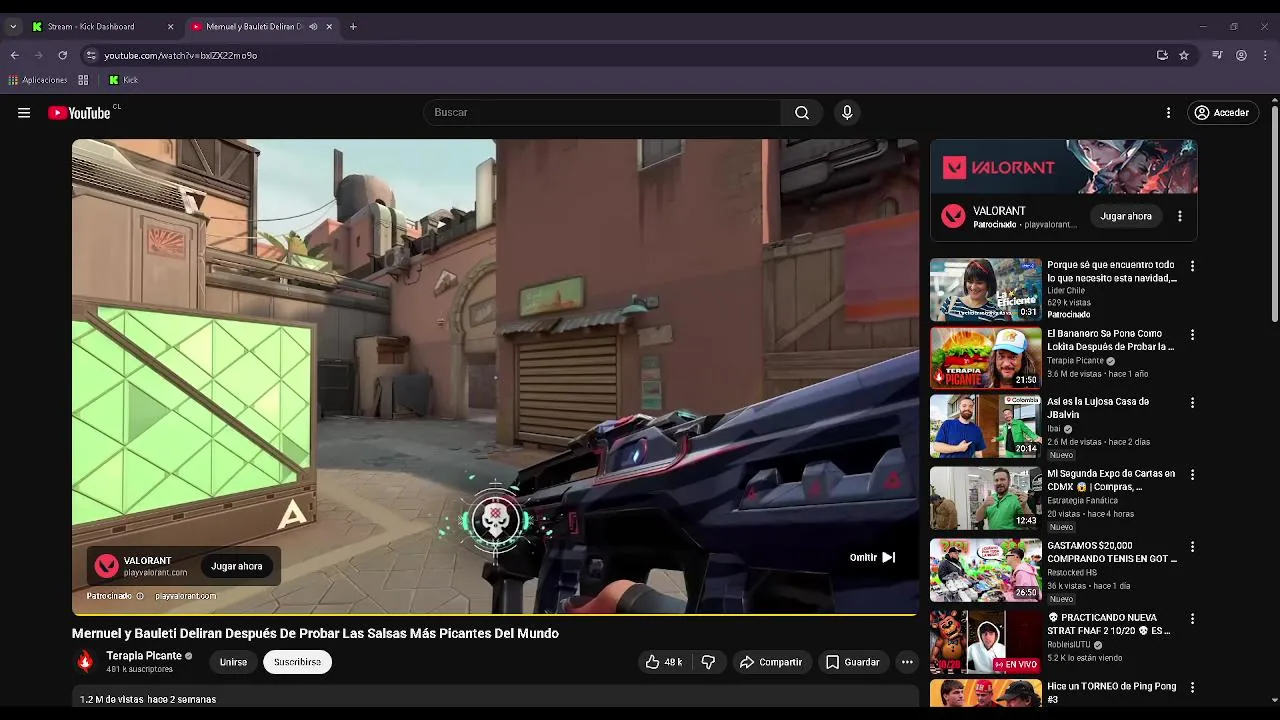
Task: Open the Terapia Picante channel name
Action: pyautogui.click(x=144, y=656)
